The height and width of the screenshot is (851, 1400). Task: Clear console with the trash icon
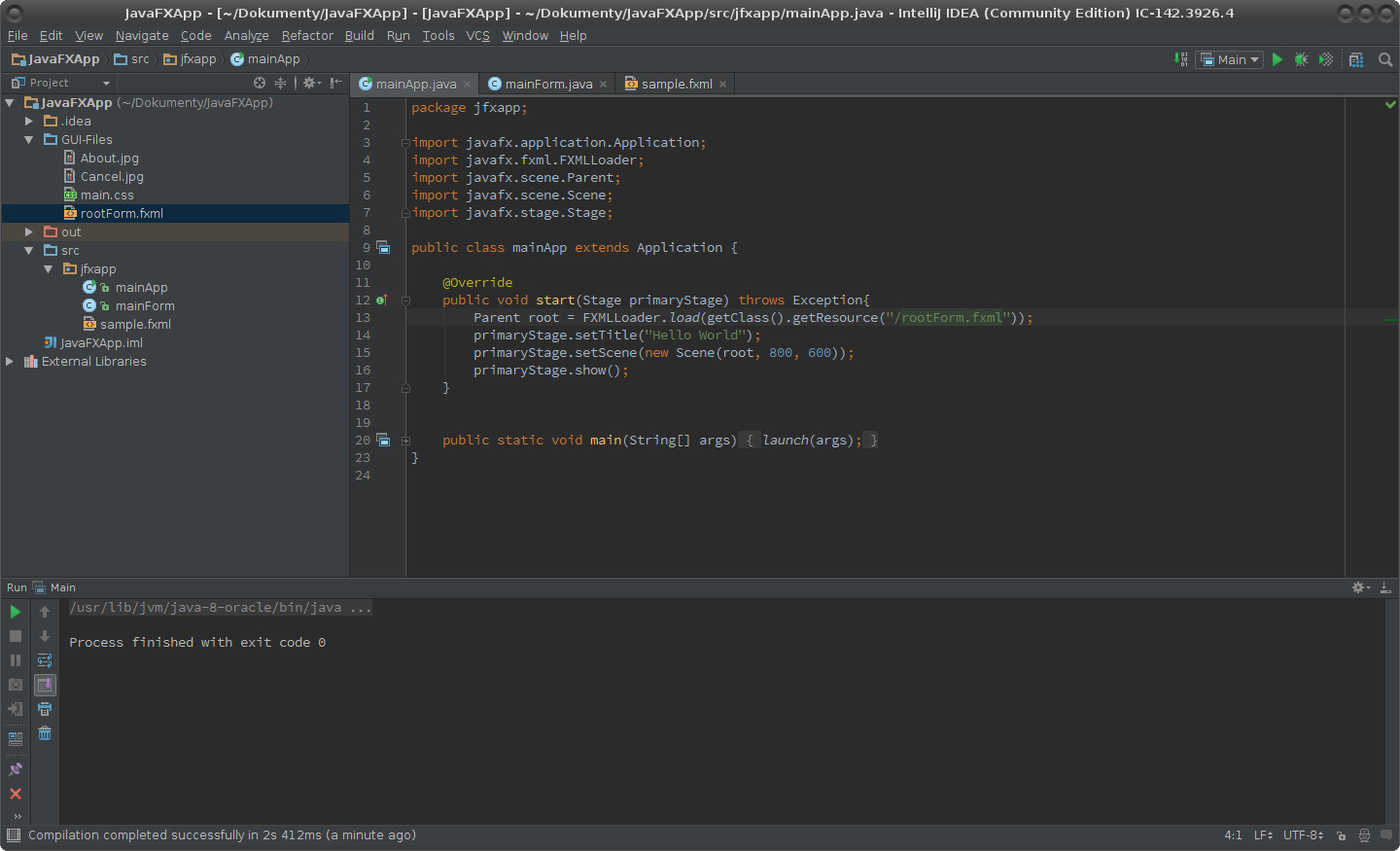pyautogui.click(x=45, y=733)
